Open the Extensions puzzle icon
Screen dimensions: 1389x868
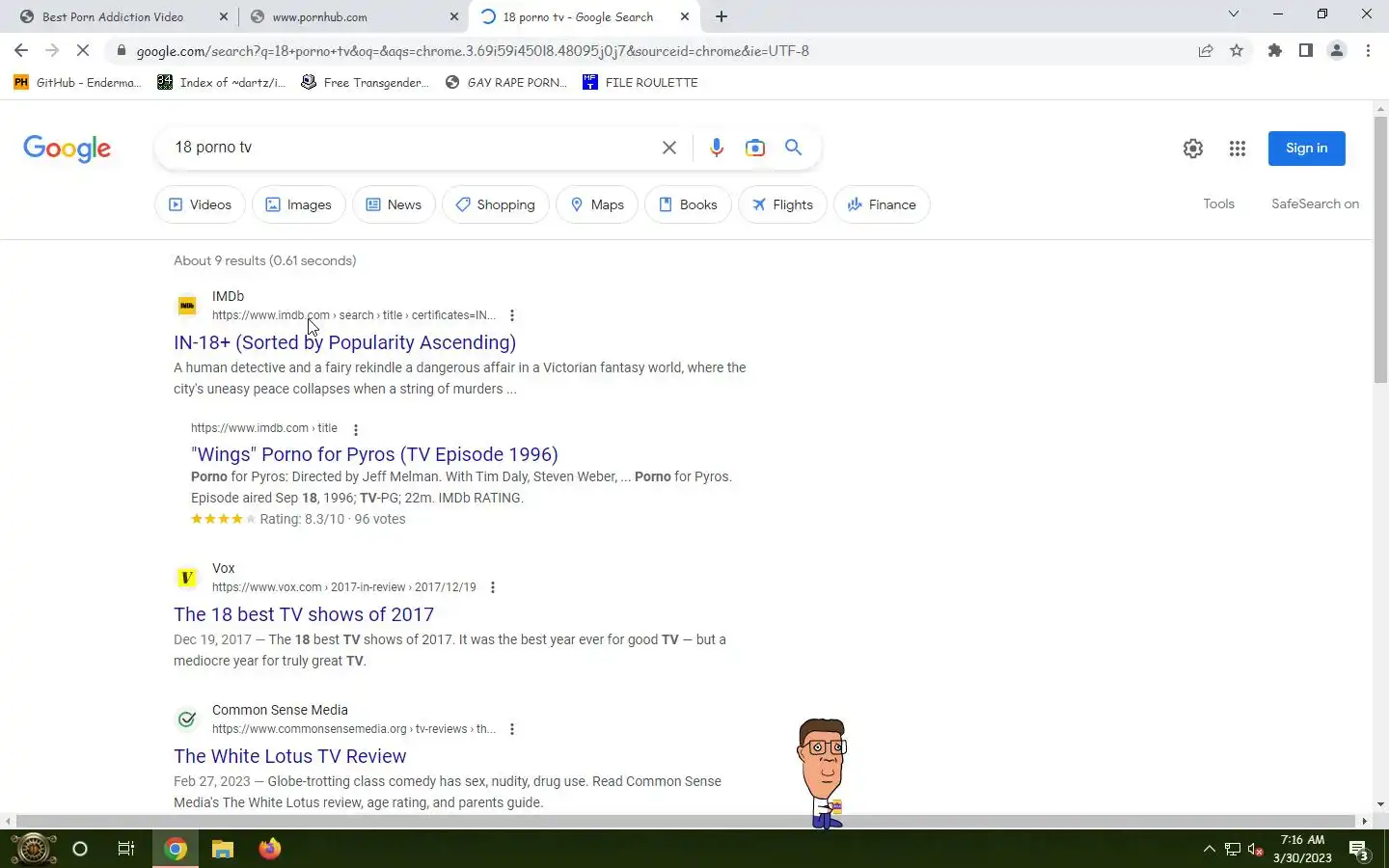[1275, 50]
